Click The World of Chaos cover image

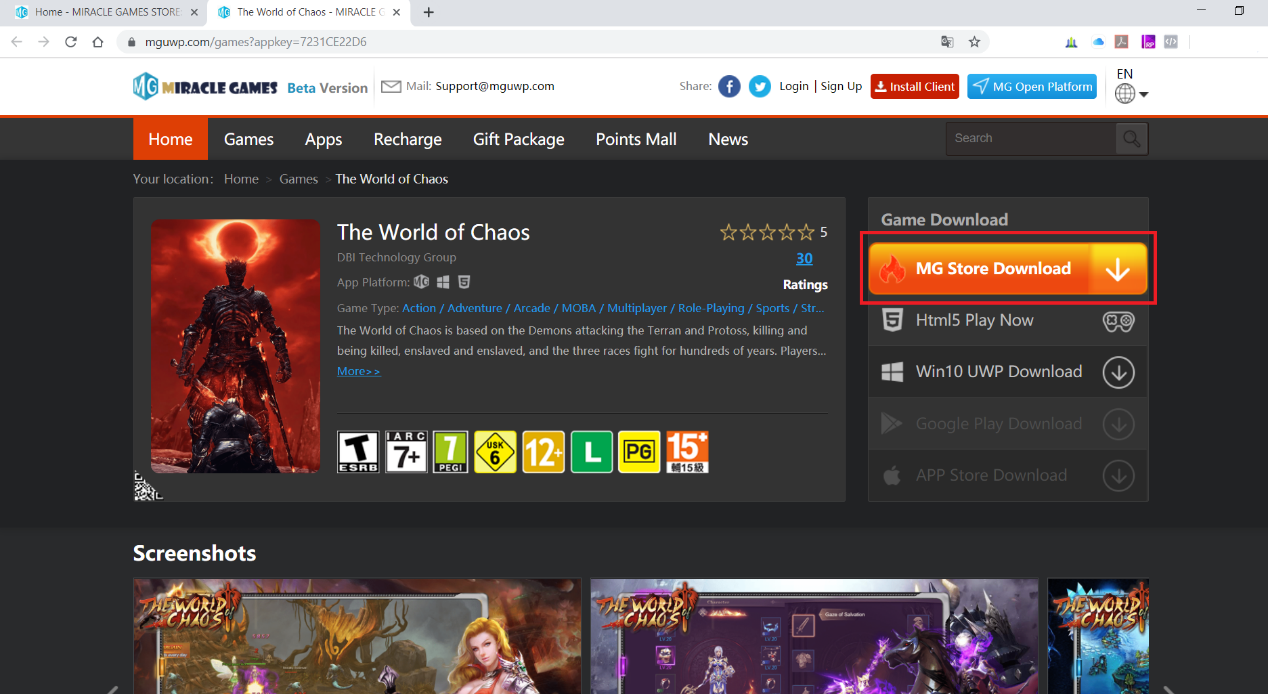(235, 346)
